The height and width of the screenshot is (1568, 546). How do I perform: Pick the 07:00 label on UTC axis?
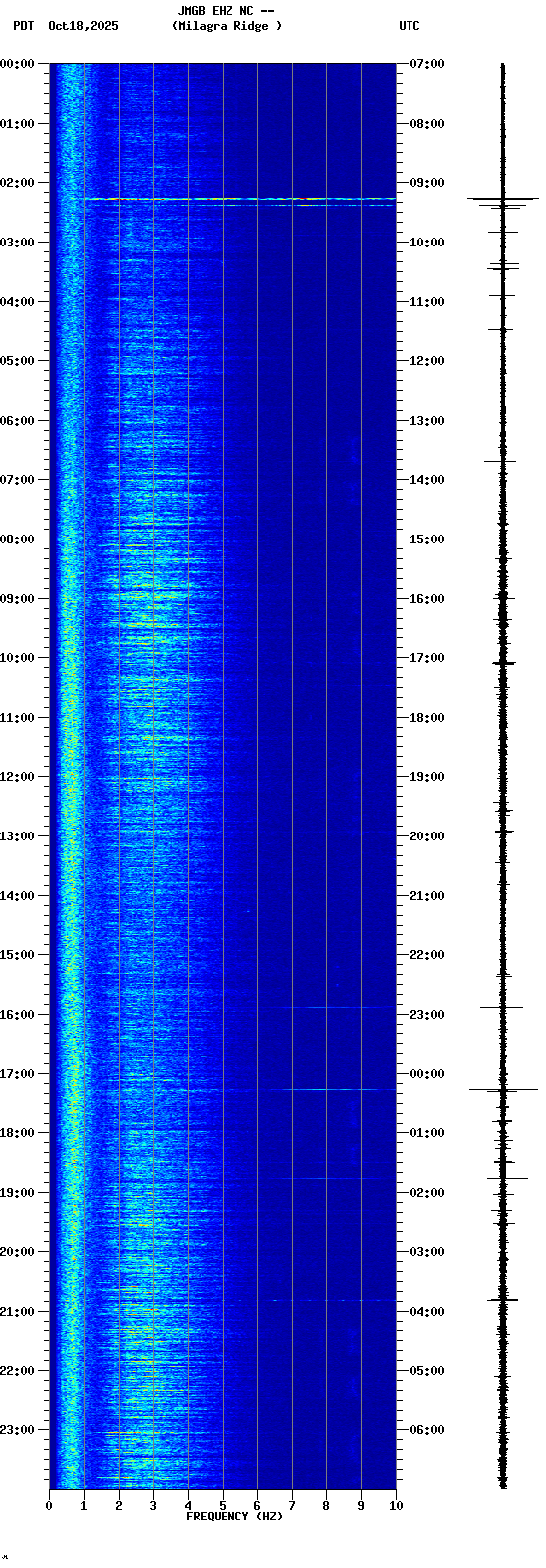coord(427,64)
